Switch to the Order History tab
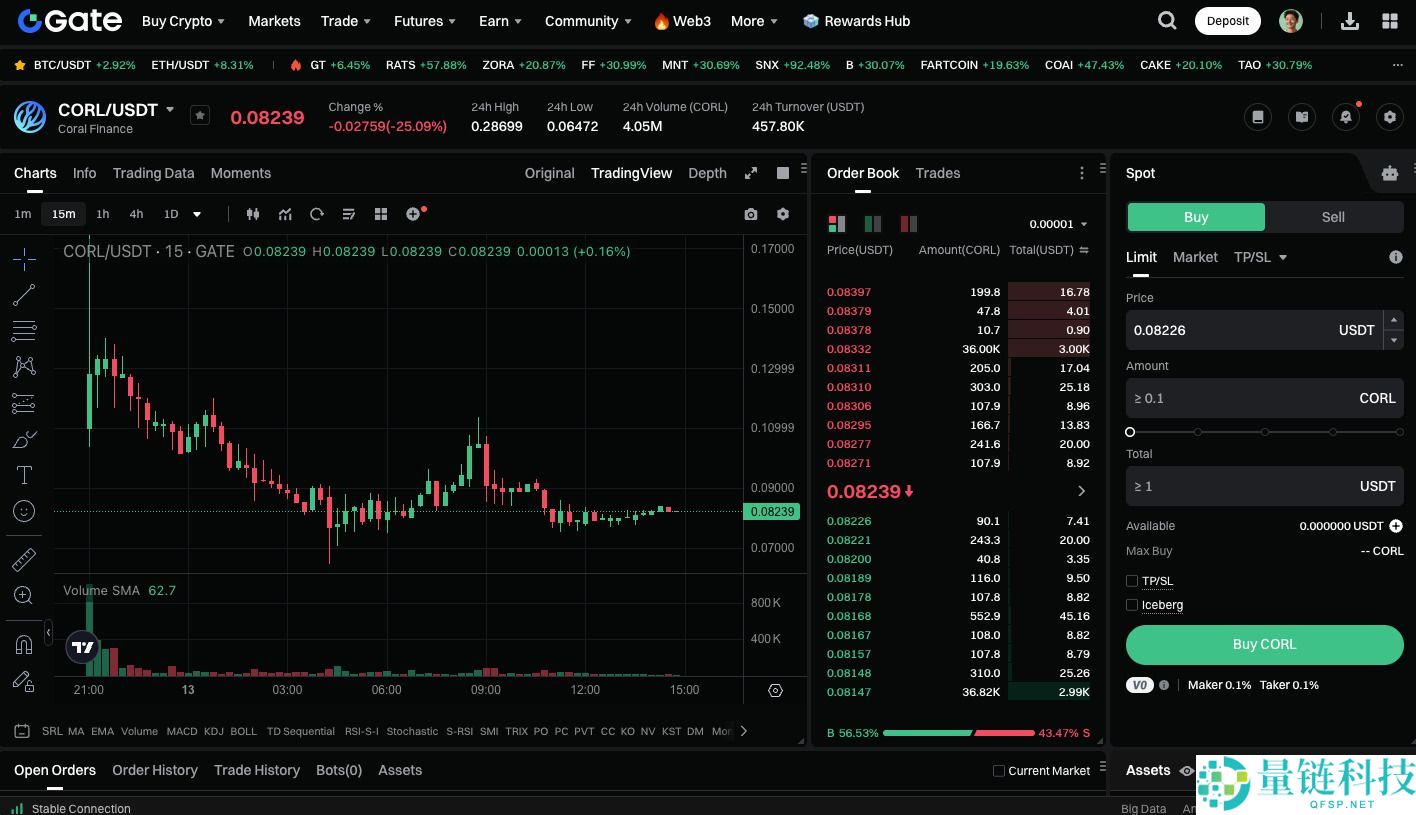Image resolution: width=1416 pixels, height=815 pixels. 155,770
